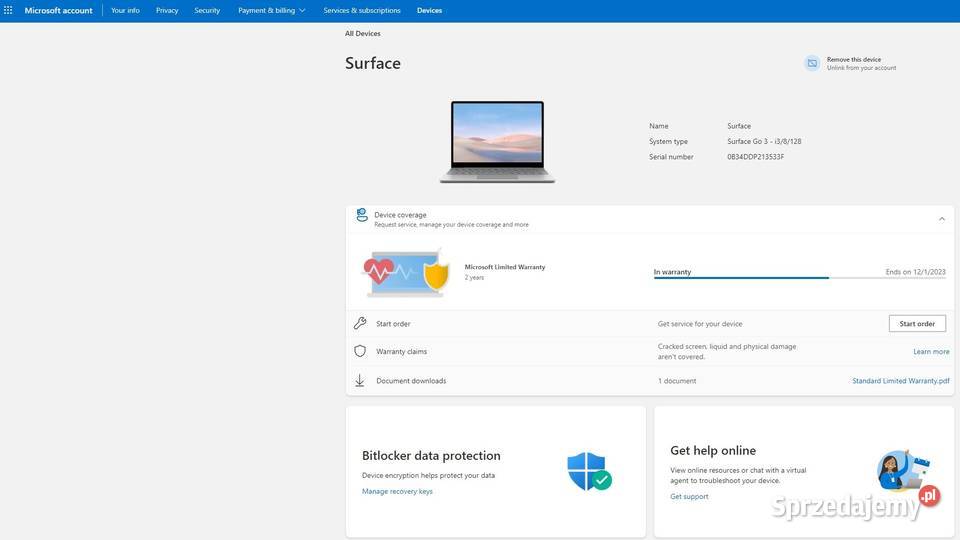Click the Document downloads row label
This screenshot has width=960, height=540.
[x=411, y=381]
